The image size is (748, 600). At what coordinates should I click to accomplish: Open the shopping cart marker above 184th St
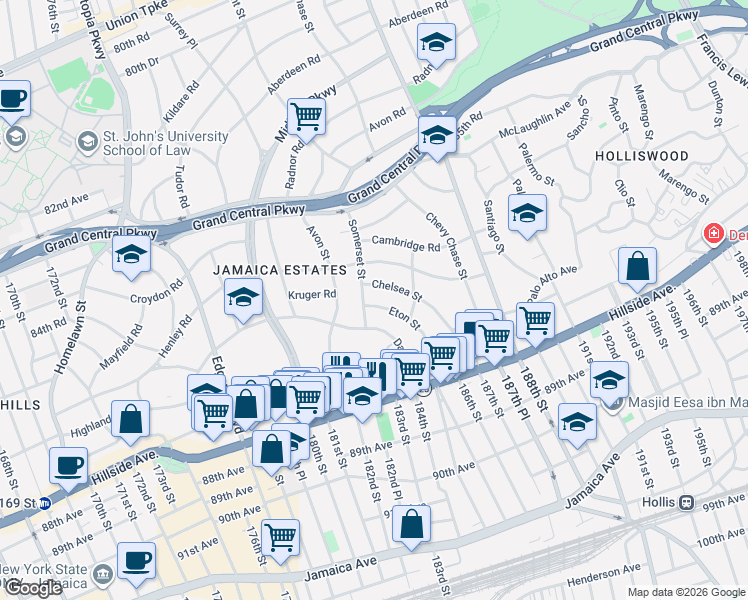[411, 374]
